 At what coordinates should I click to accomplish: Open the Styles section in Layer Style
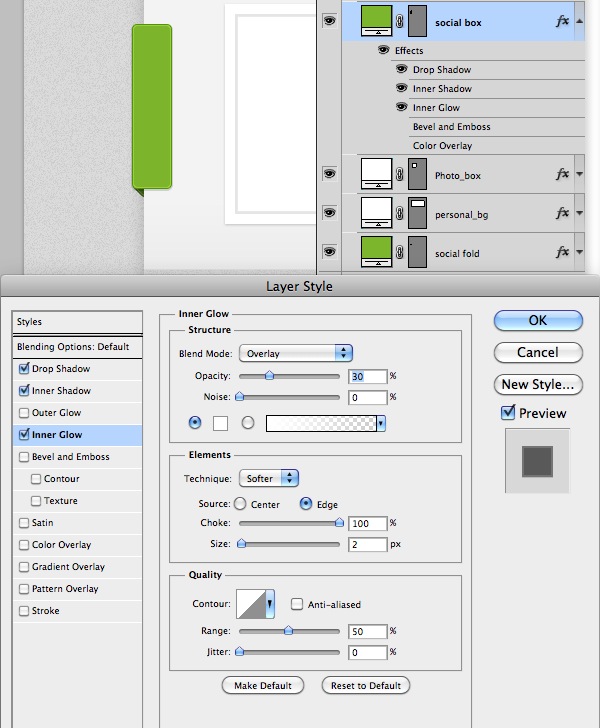(77, 322)
